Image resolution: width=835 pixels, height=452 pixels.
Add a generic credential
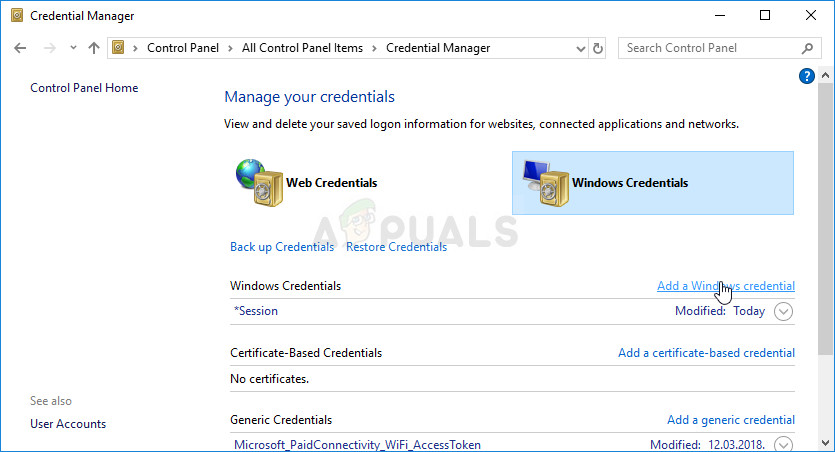pos(731,420)
